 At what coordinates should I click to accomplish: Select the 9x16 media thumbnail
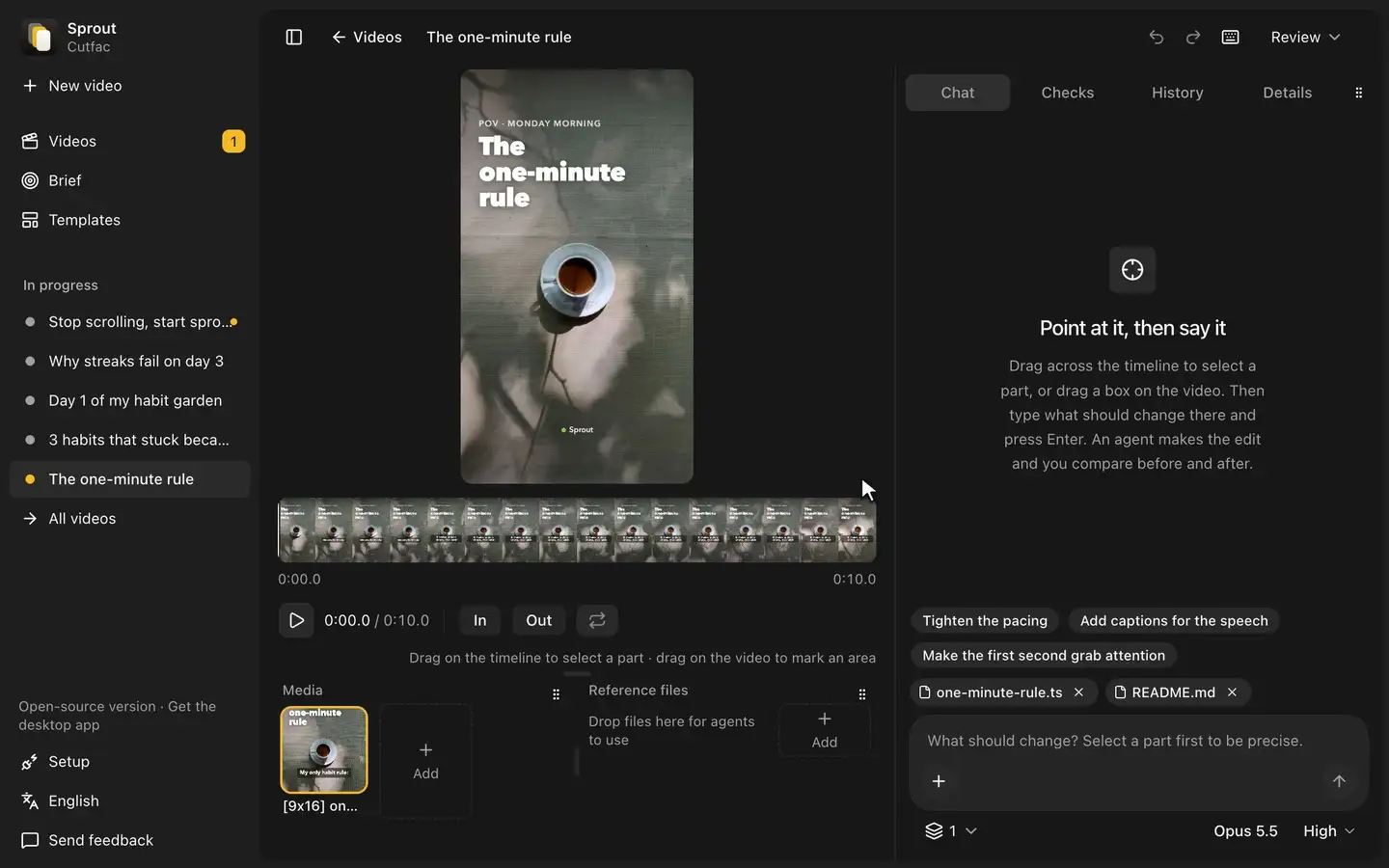pyautogui.click(x=324, y=750)
